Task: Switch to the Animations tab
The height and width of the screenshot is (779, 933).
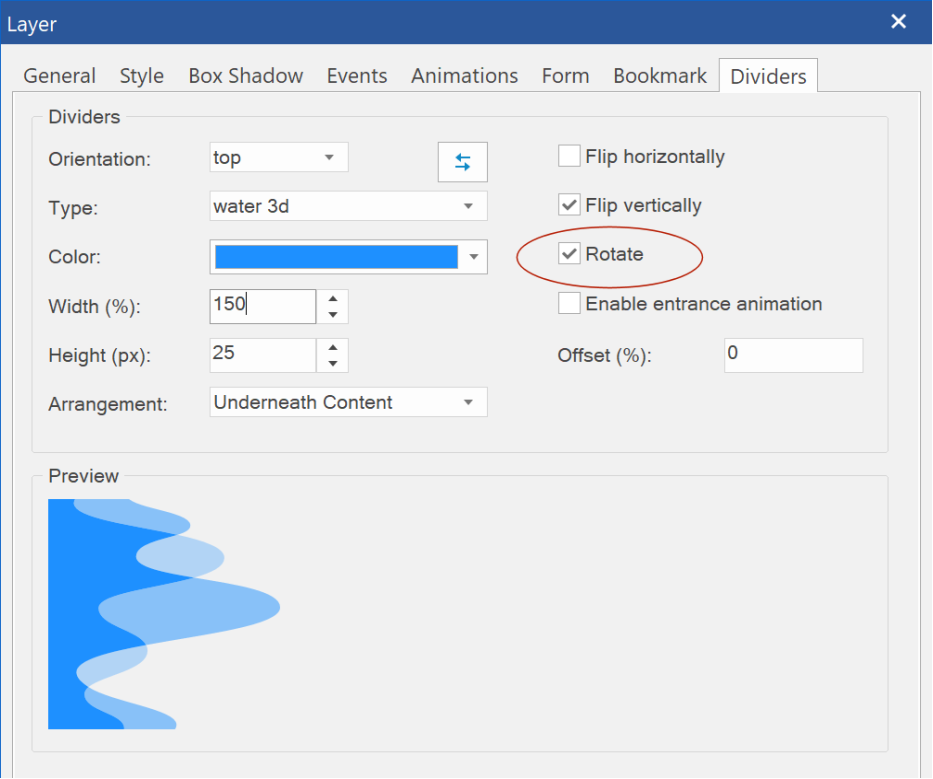Action: click(465, 76)
